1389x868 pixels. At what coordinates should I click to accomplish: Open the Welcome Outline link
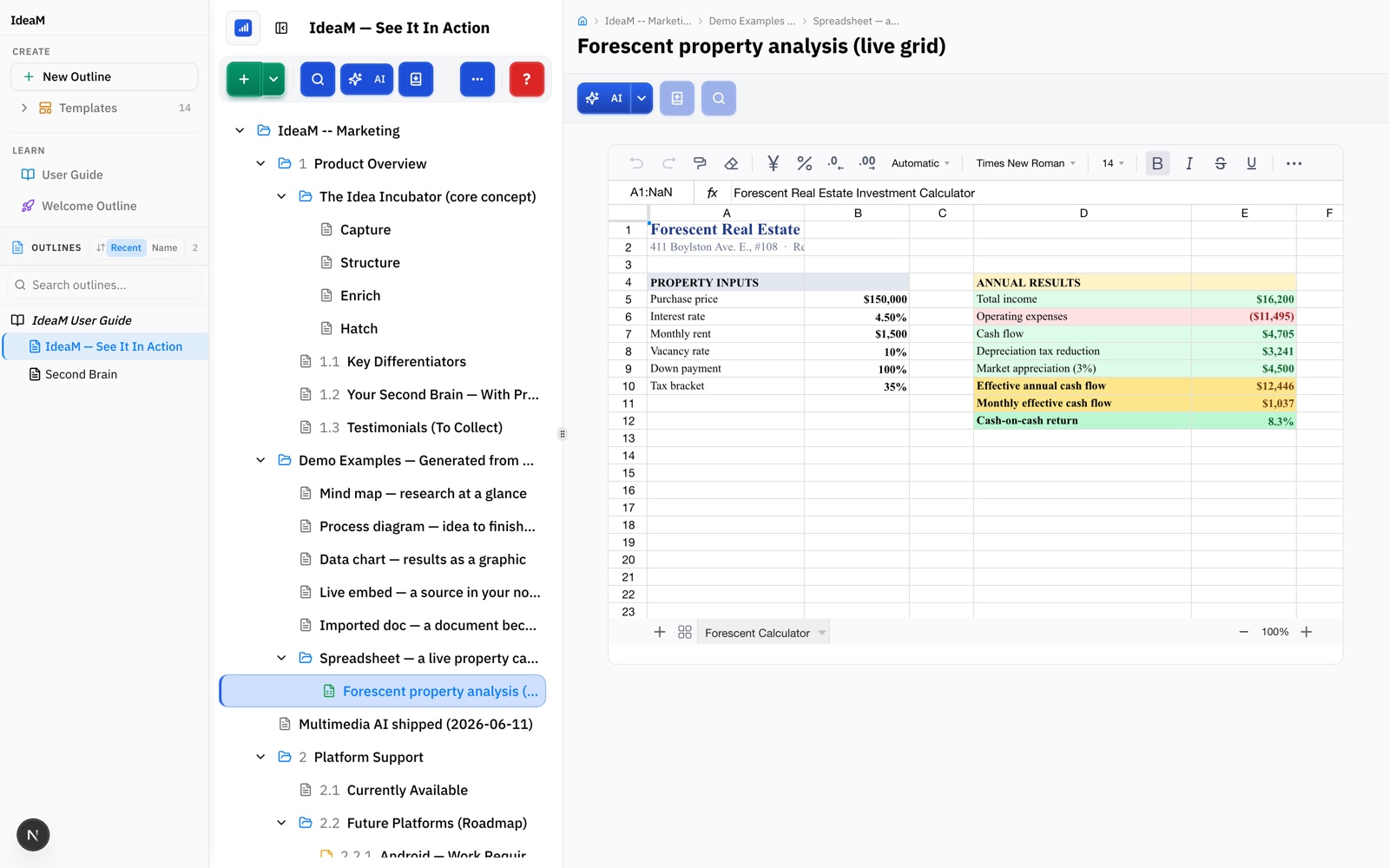point(89,206)
